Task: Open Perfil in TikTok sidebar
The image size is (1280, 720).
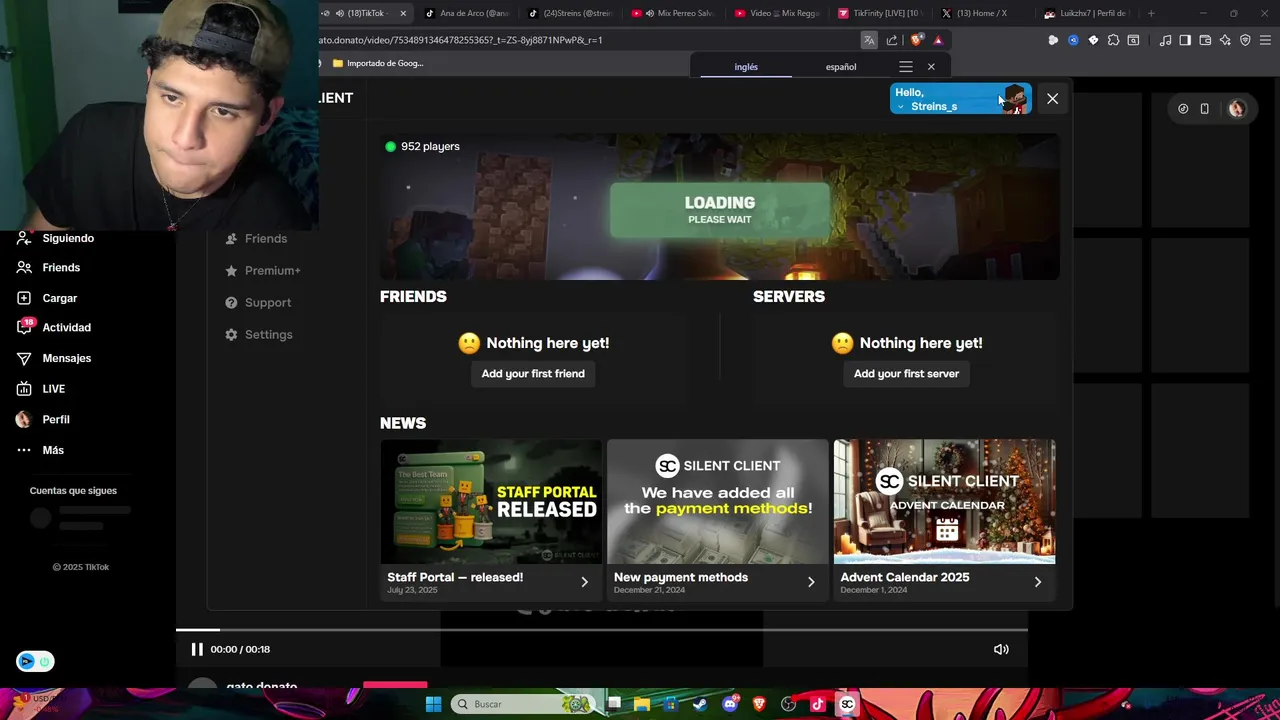Action: click(x=43, y=420)
